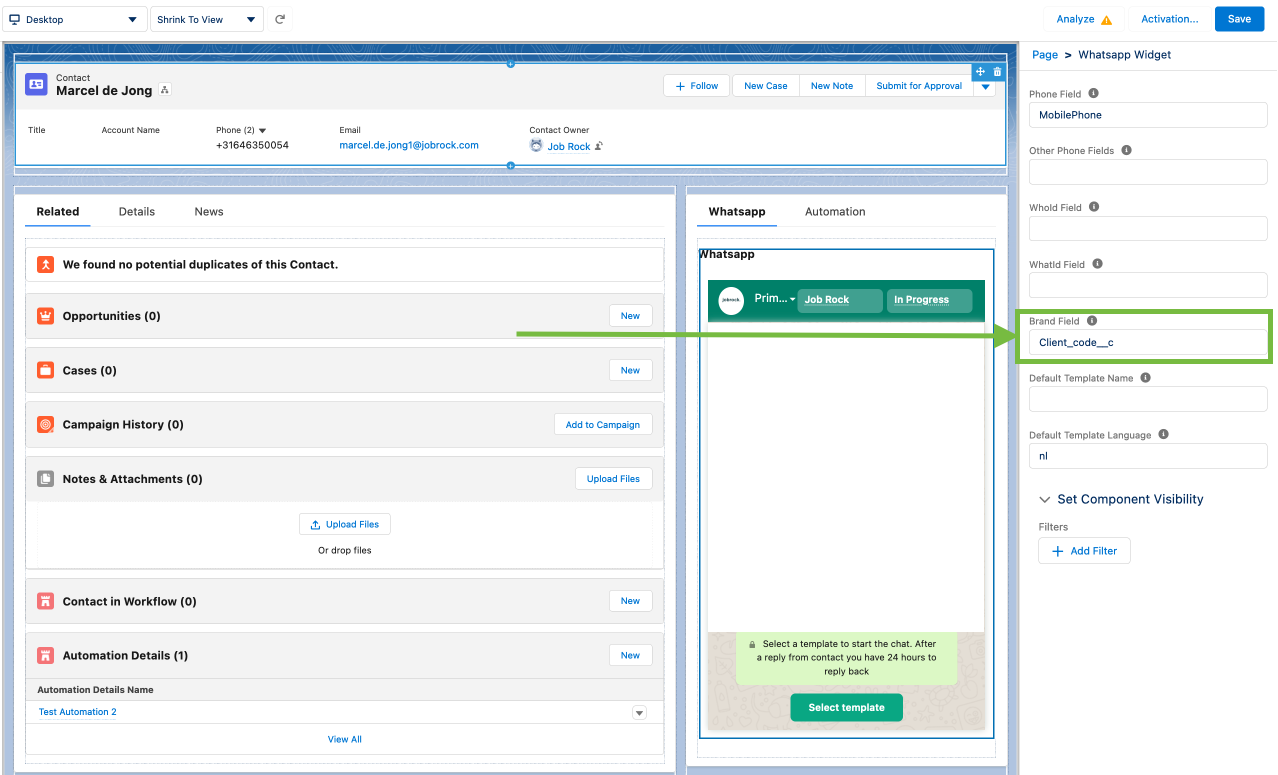Click the Analyze button

1084,19
